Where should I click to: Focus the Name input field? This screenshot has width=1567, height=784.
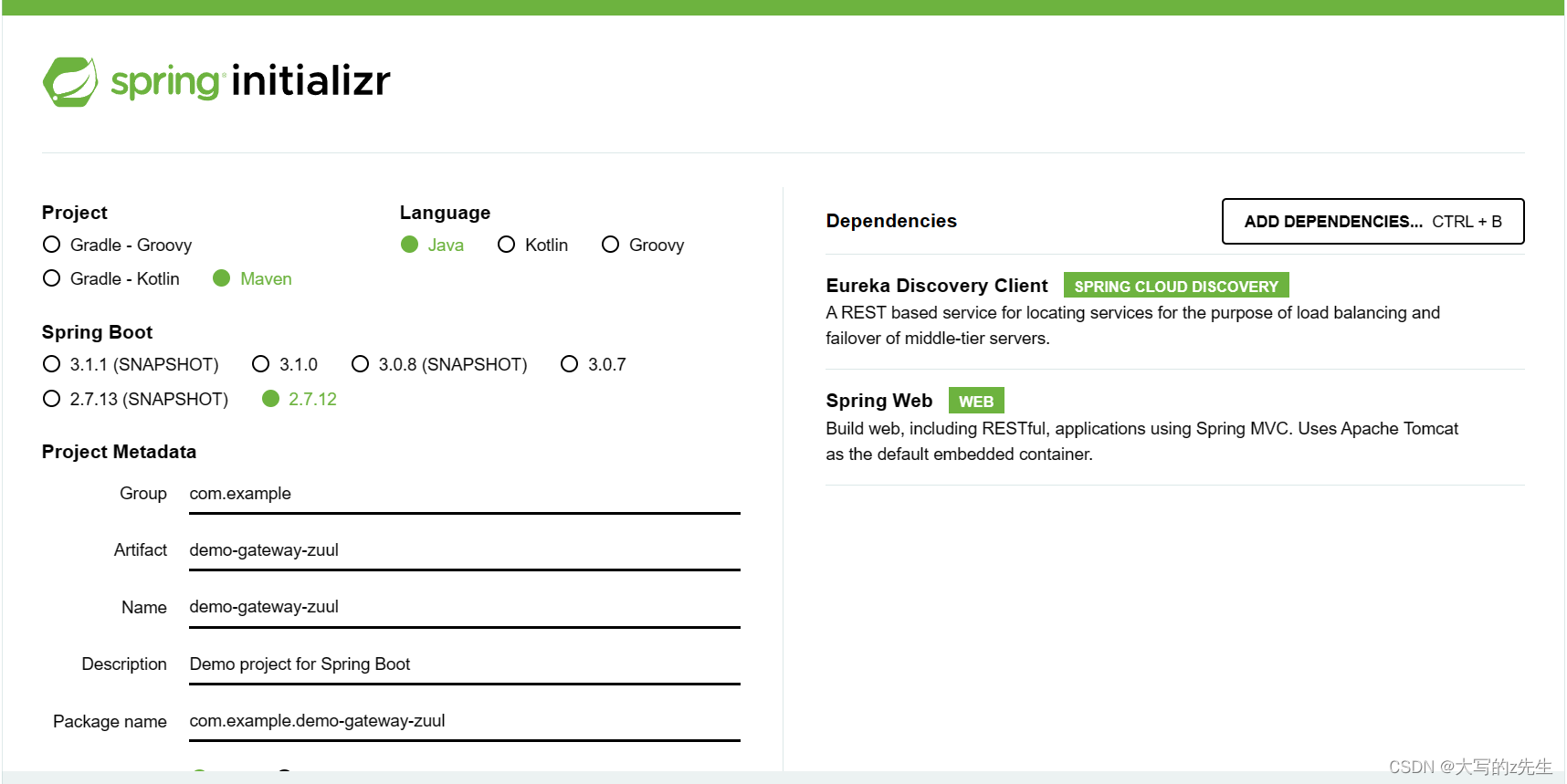(x=464, y=607)
